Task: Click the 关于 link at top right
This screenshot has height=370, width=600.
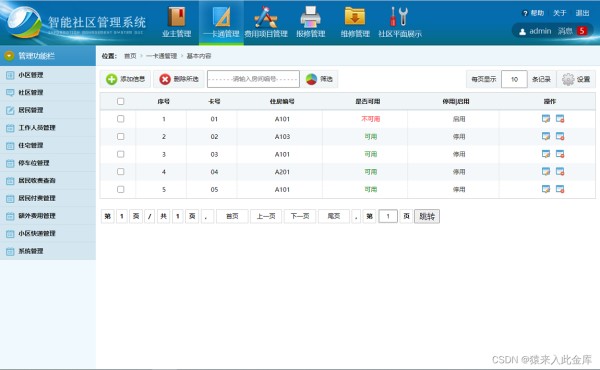Action: (559, 13)
